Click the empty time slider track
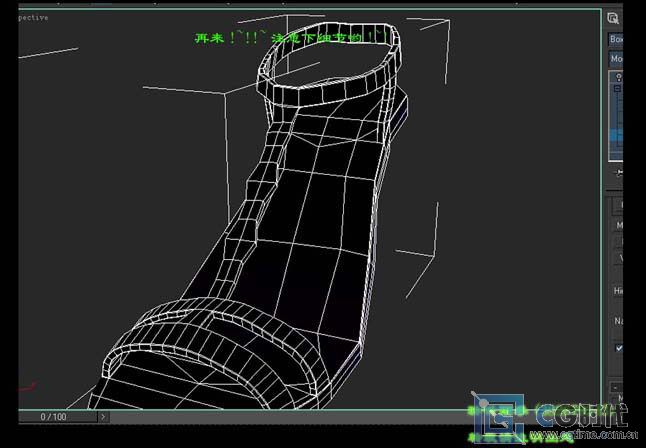646x448 pixels. coord(288,417)
